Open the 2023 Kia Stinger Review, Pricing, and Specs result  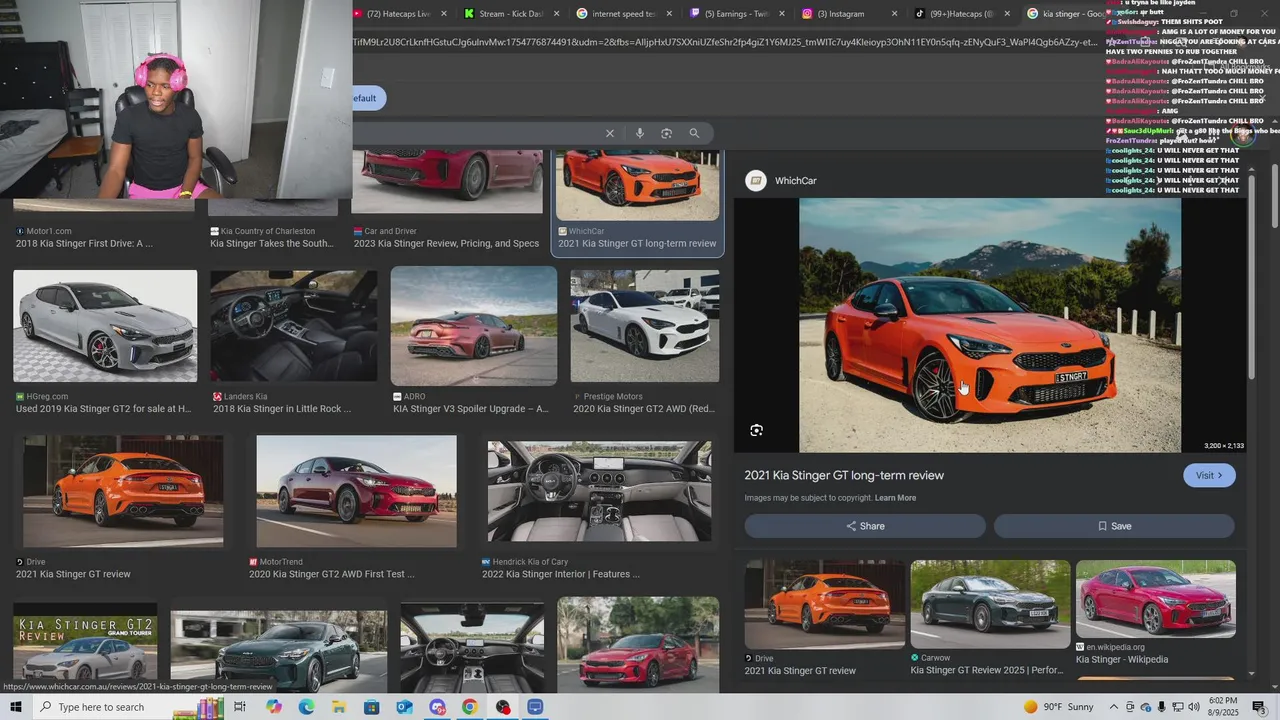[446, 243]
